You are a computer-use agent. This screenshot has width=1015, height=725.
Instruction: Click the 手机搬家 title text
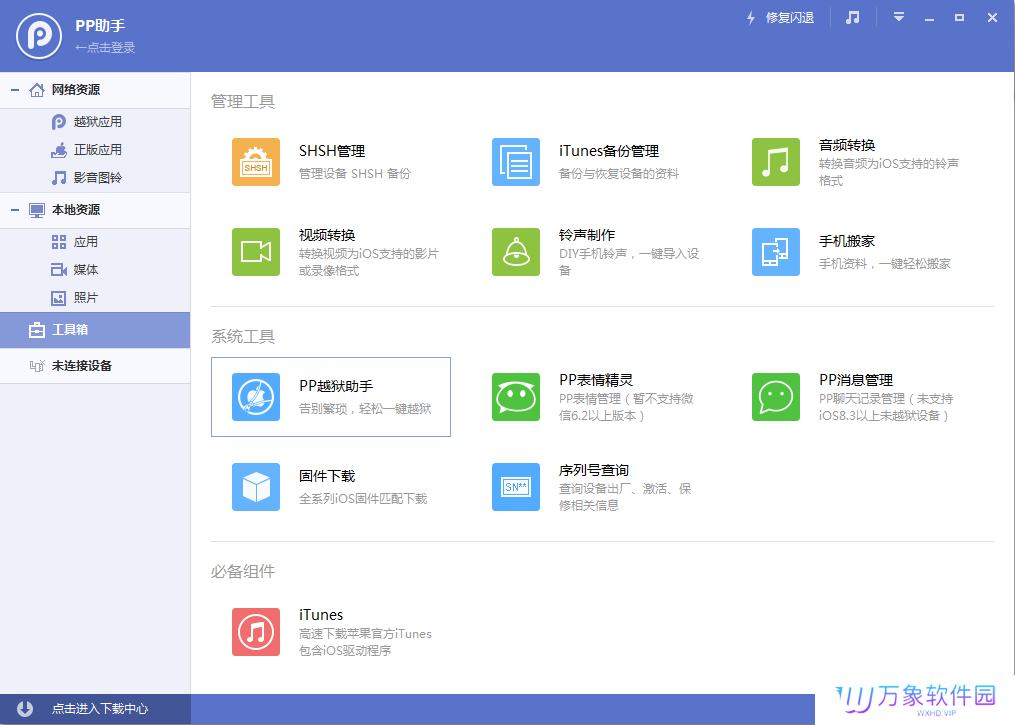(x=847, y=241)
